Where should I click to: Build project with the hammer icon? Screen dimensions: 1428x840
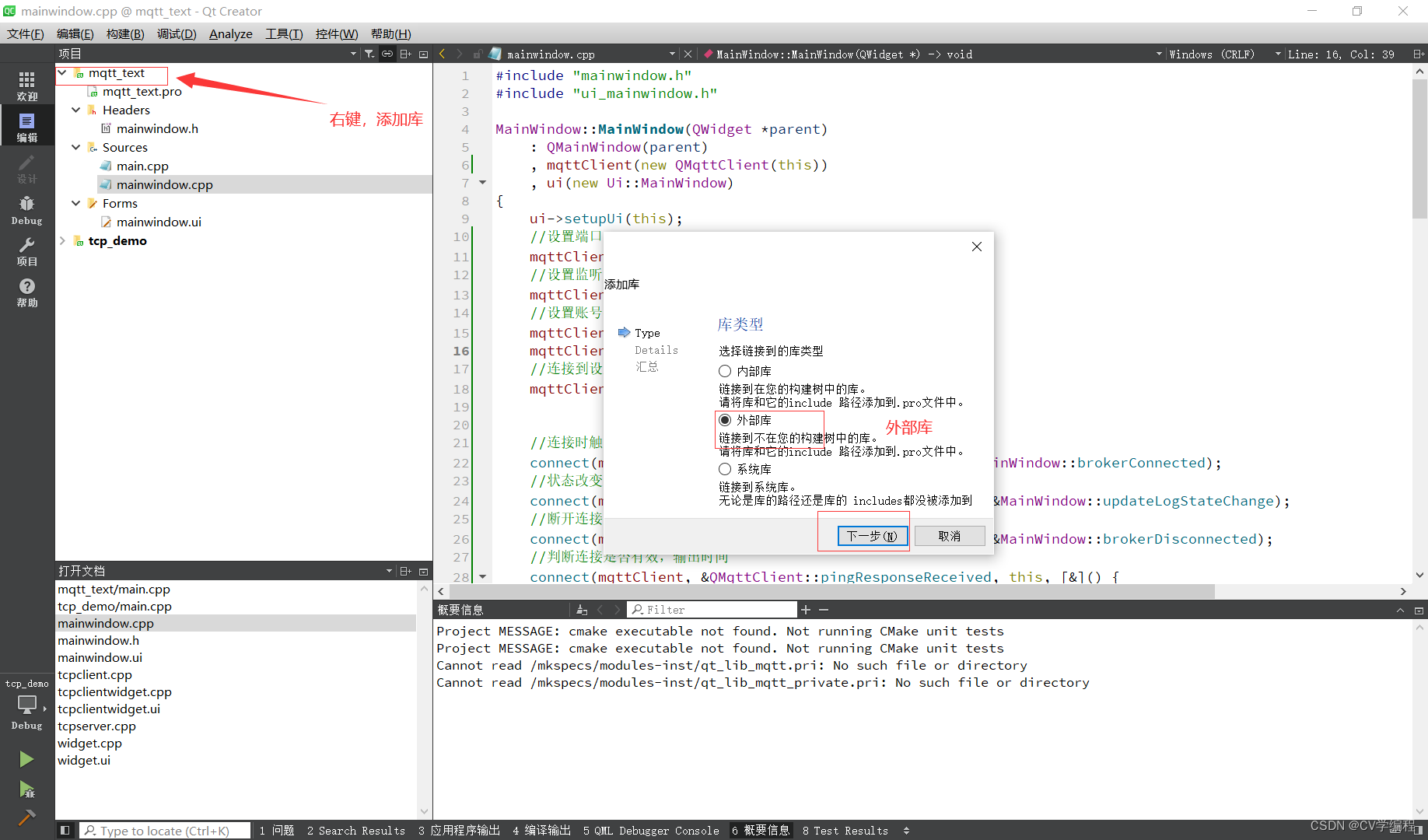coord(26,817)
